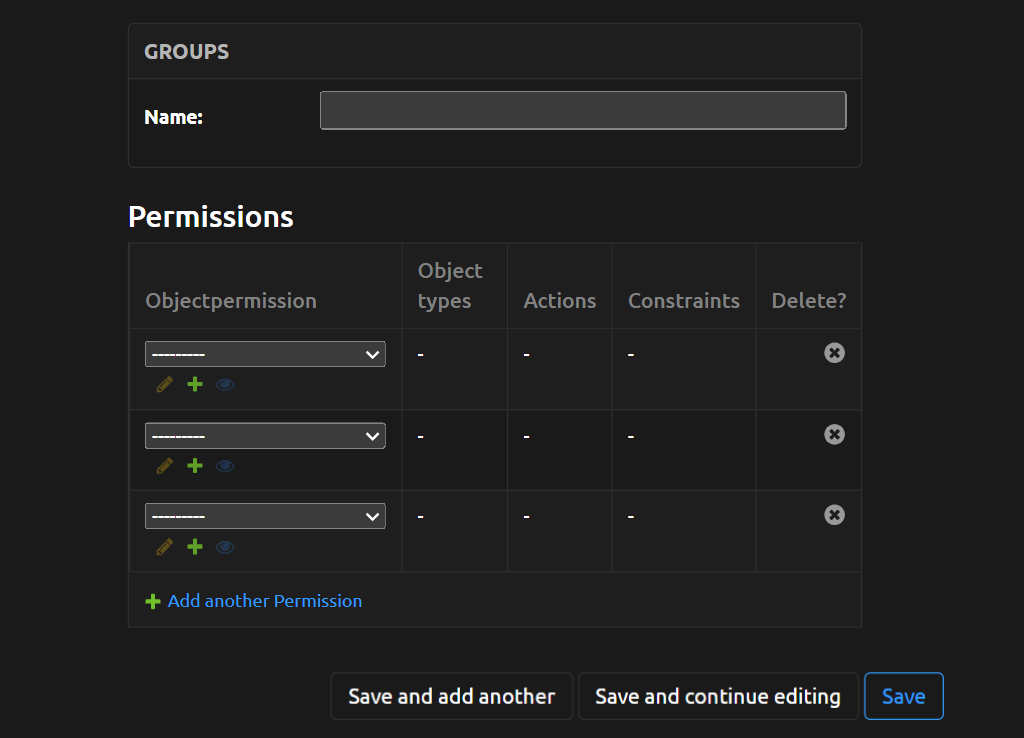Click the green plus icon in first permission row
Image resolution: width=1024 pixels, height=738 pixels.
[195, 384]
